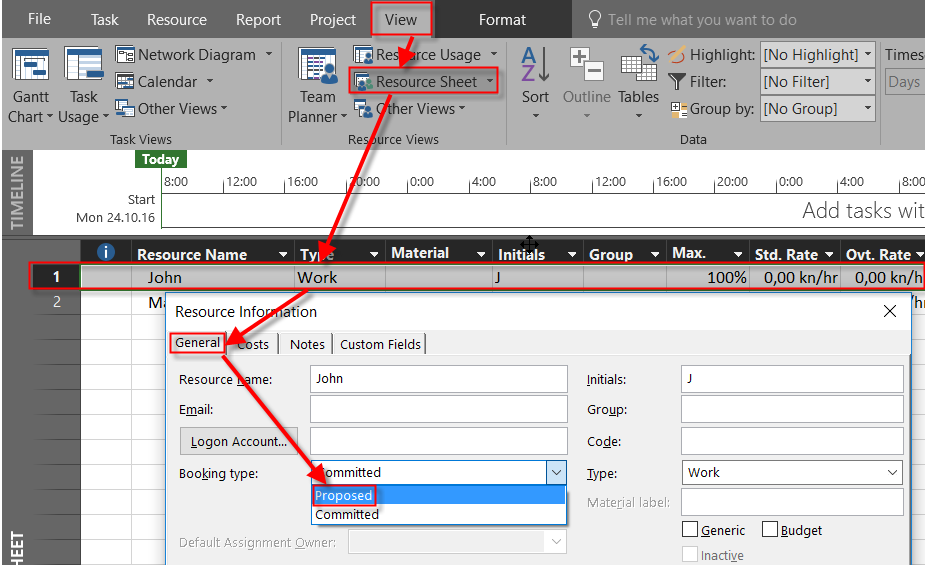
Task: Expand the Type dropdown in dialog
Action: click(892, 473)
